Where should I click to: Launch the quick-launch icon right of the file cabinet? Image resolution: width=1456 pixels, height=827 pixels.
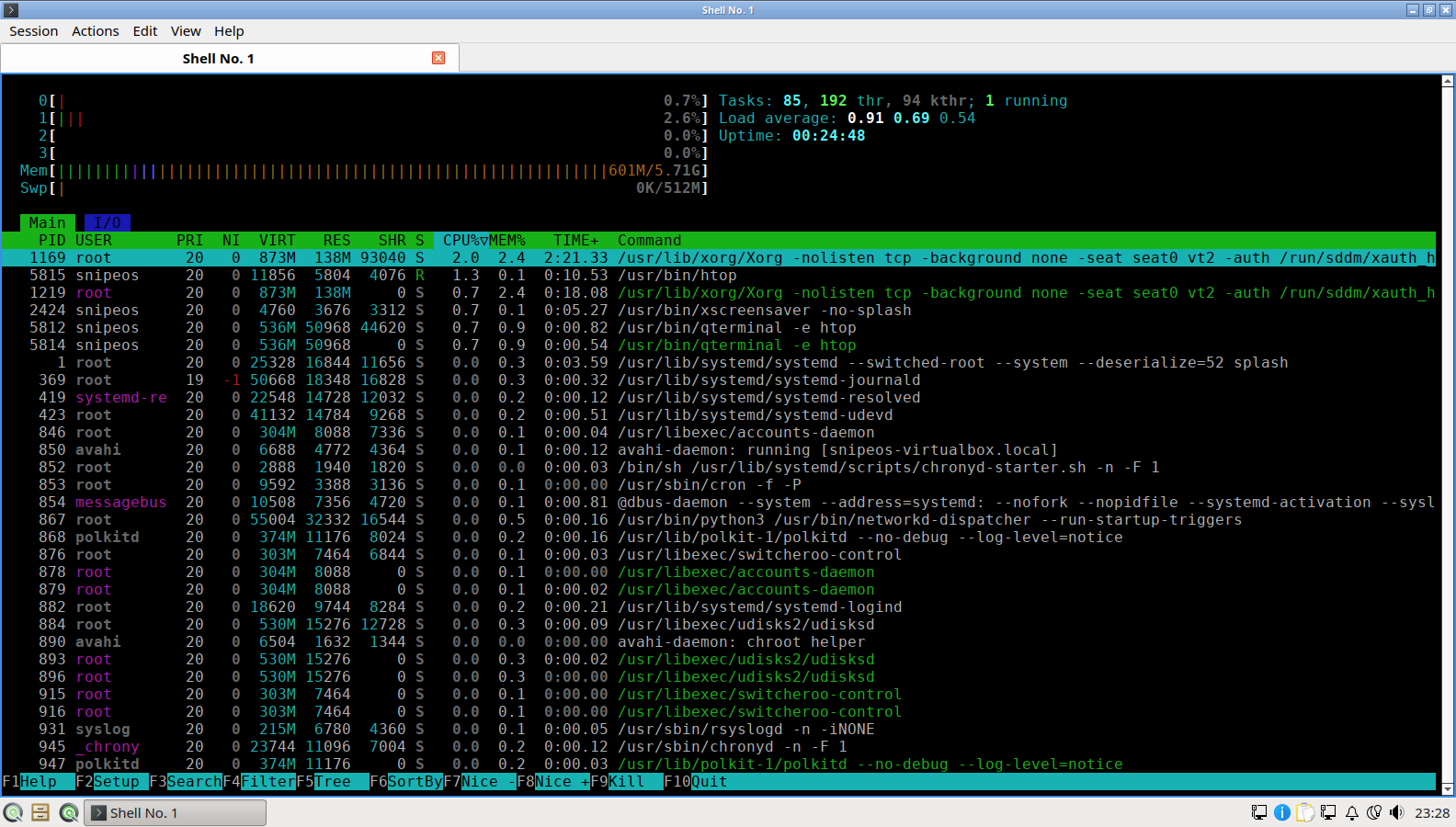click(69, 812)
